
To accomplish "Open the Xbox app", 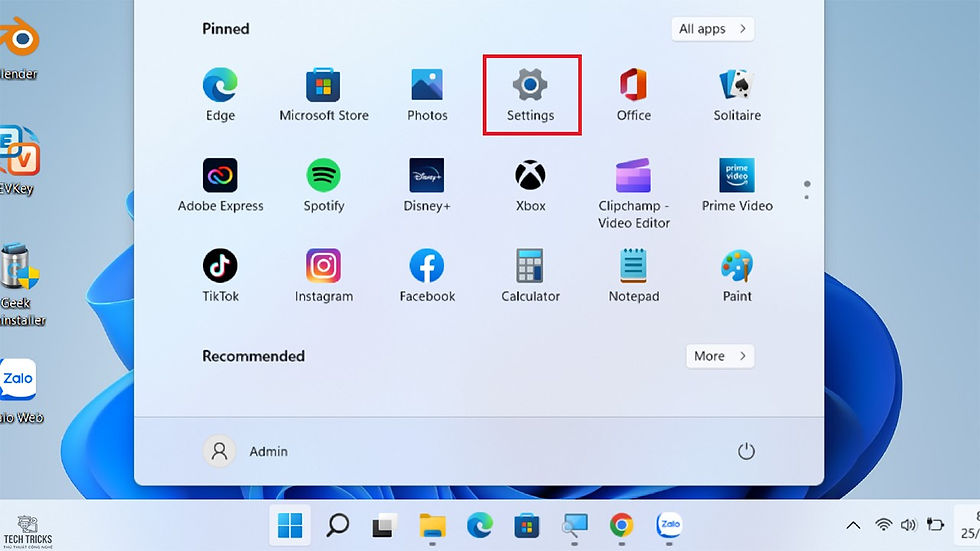I will tap(531, 186).
